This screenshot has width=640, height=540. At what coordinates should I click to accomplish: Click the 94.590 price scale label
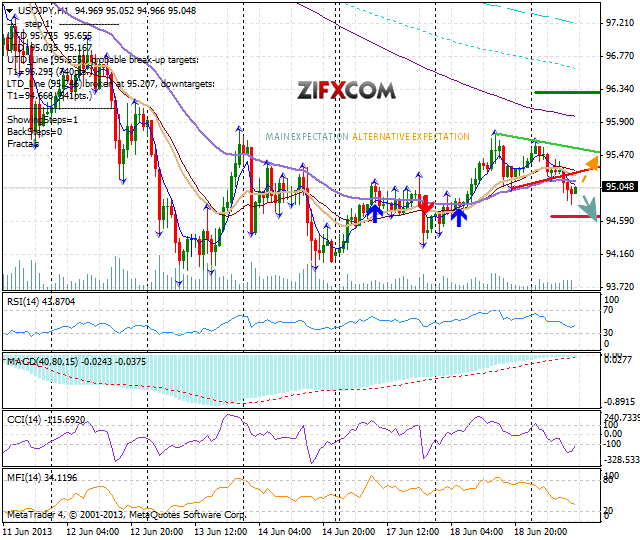[620, 221]
